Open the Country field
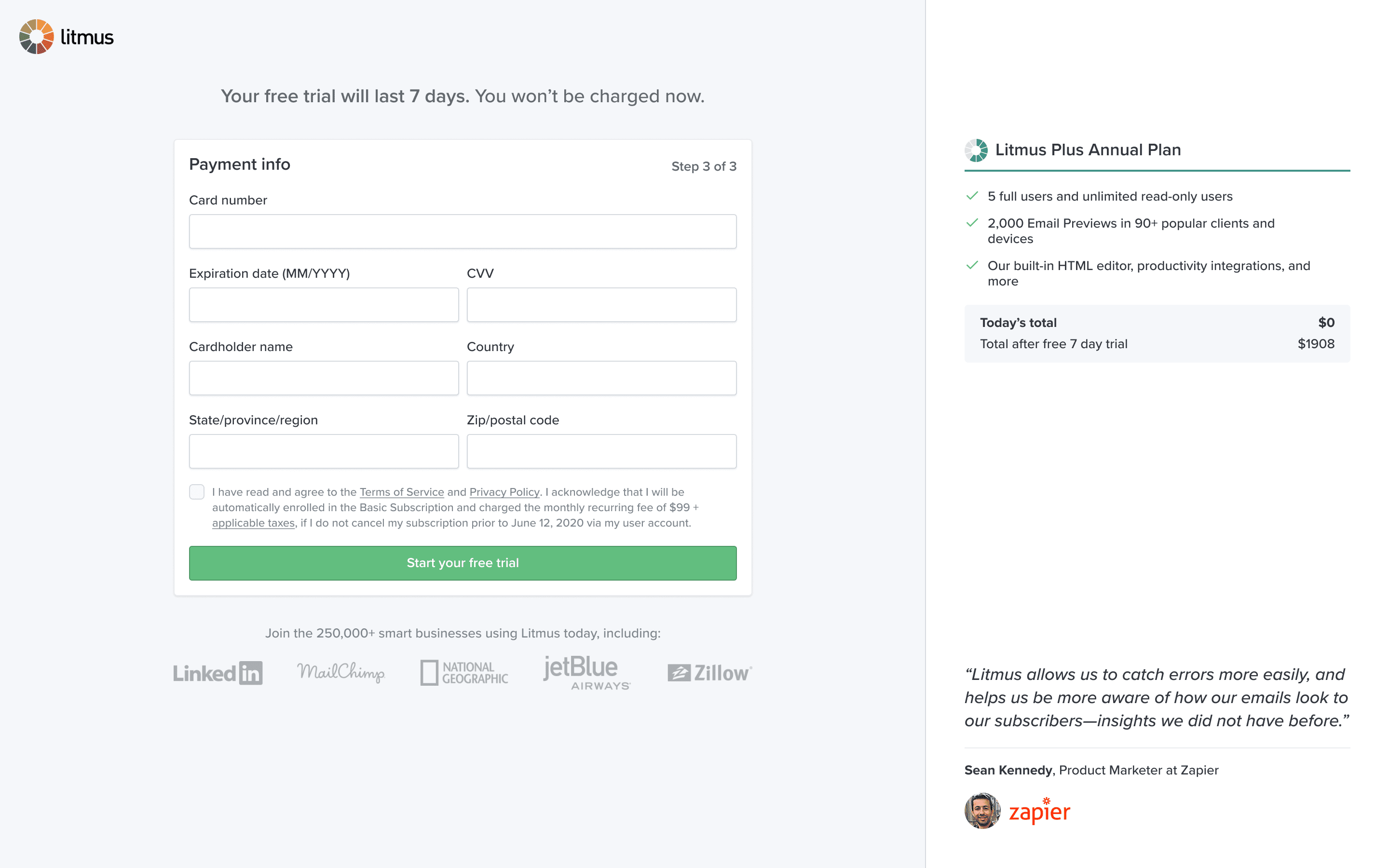 601,378
